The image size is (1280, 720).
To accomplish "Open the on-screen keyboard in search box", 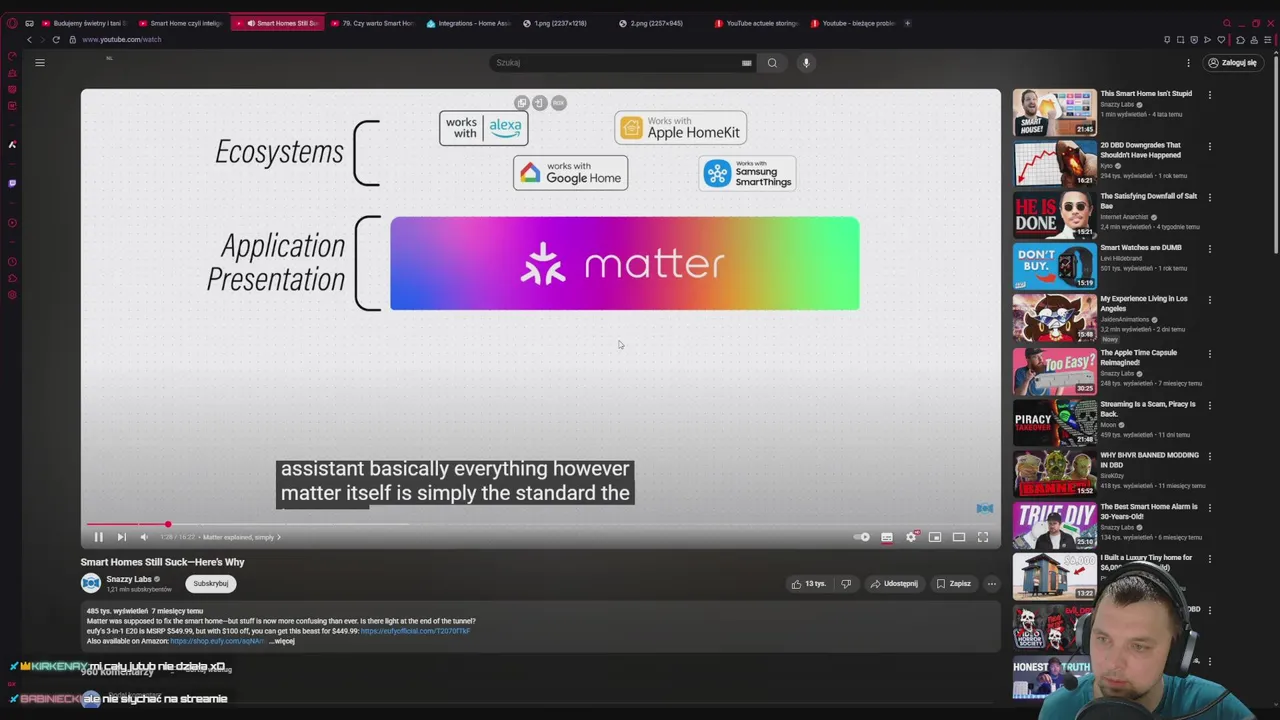I will coord(746,63).
